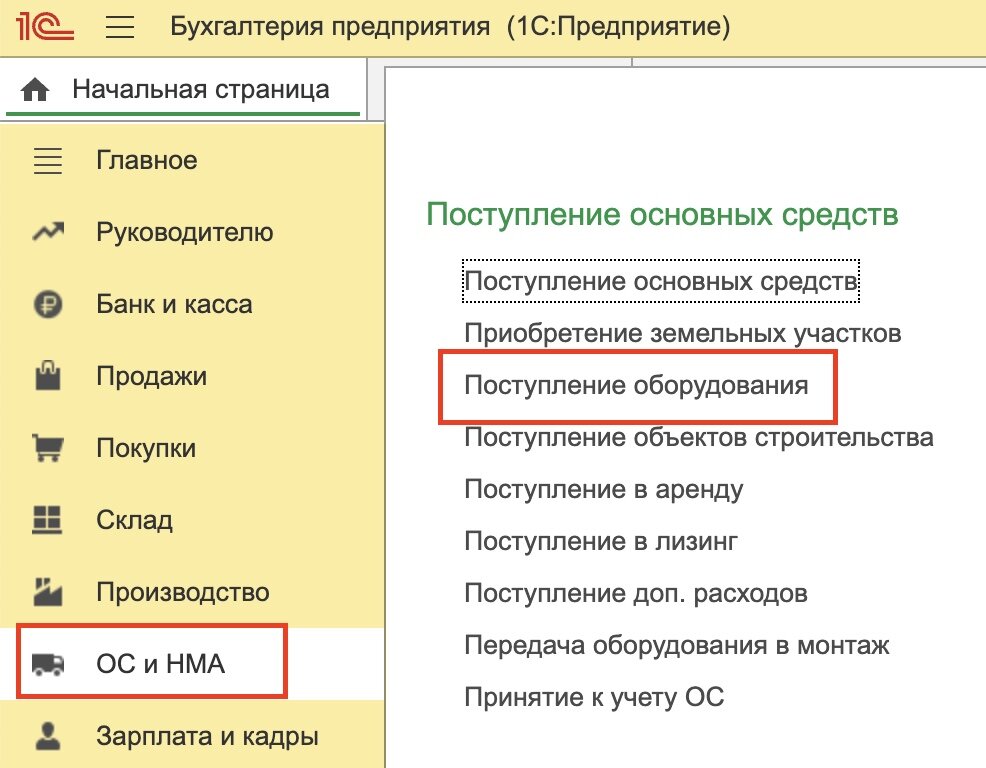Open Производство via the factory icon

coord(47,592)
